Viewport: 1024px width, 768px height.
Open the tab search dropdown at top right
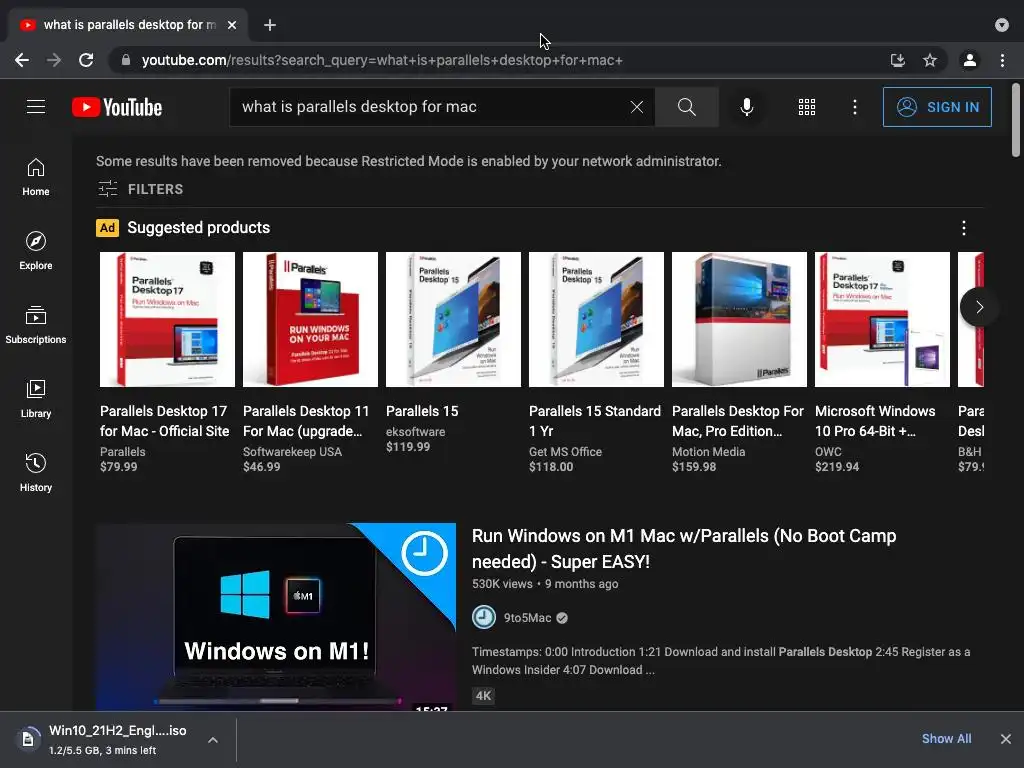pos(1002,25)
